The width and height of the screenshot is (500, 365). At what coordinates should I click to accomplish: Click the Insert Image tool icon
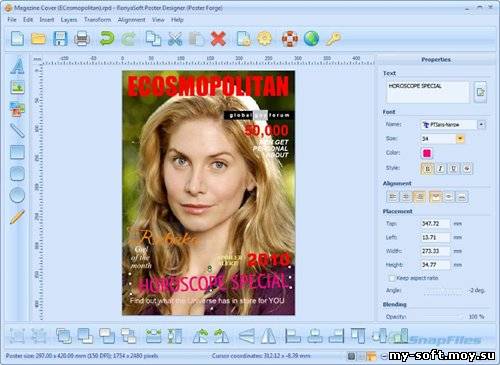[x=17, y=87]
